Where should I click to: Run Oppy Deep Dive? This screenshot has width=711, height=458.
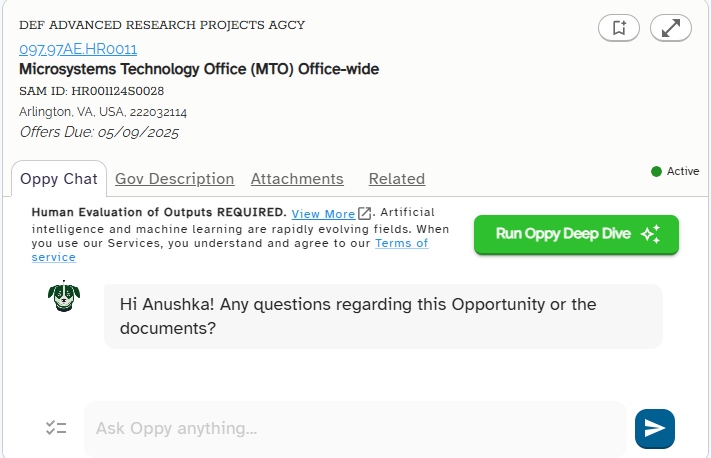coord(576,234)
